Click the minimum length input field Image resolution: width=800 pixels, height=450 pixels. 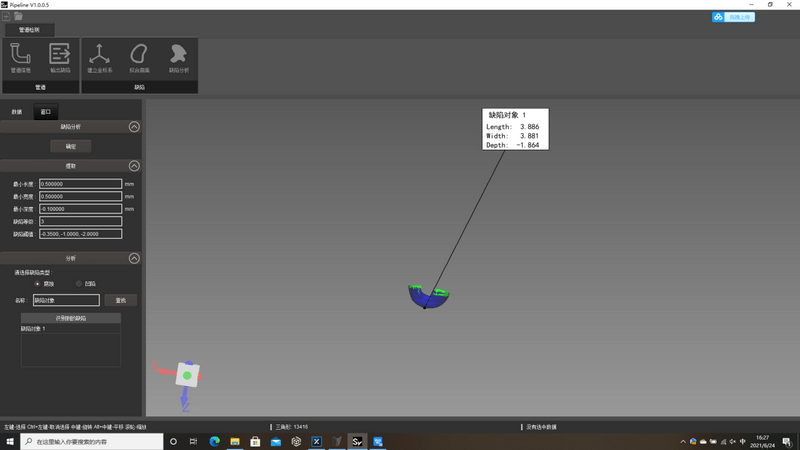(x=80, y=184)
